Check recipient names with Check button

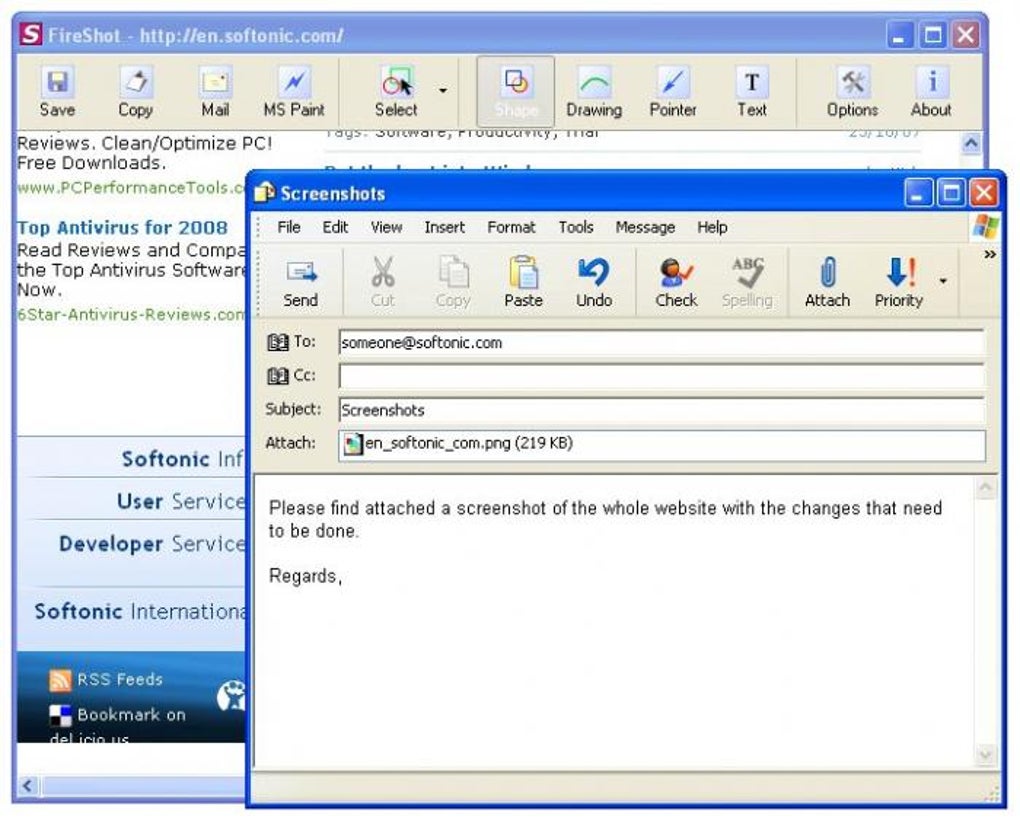pos(676,283)
